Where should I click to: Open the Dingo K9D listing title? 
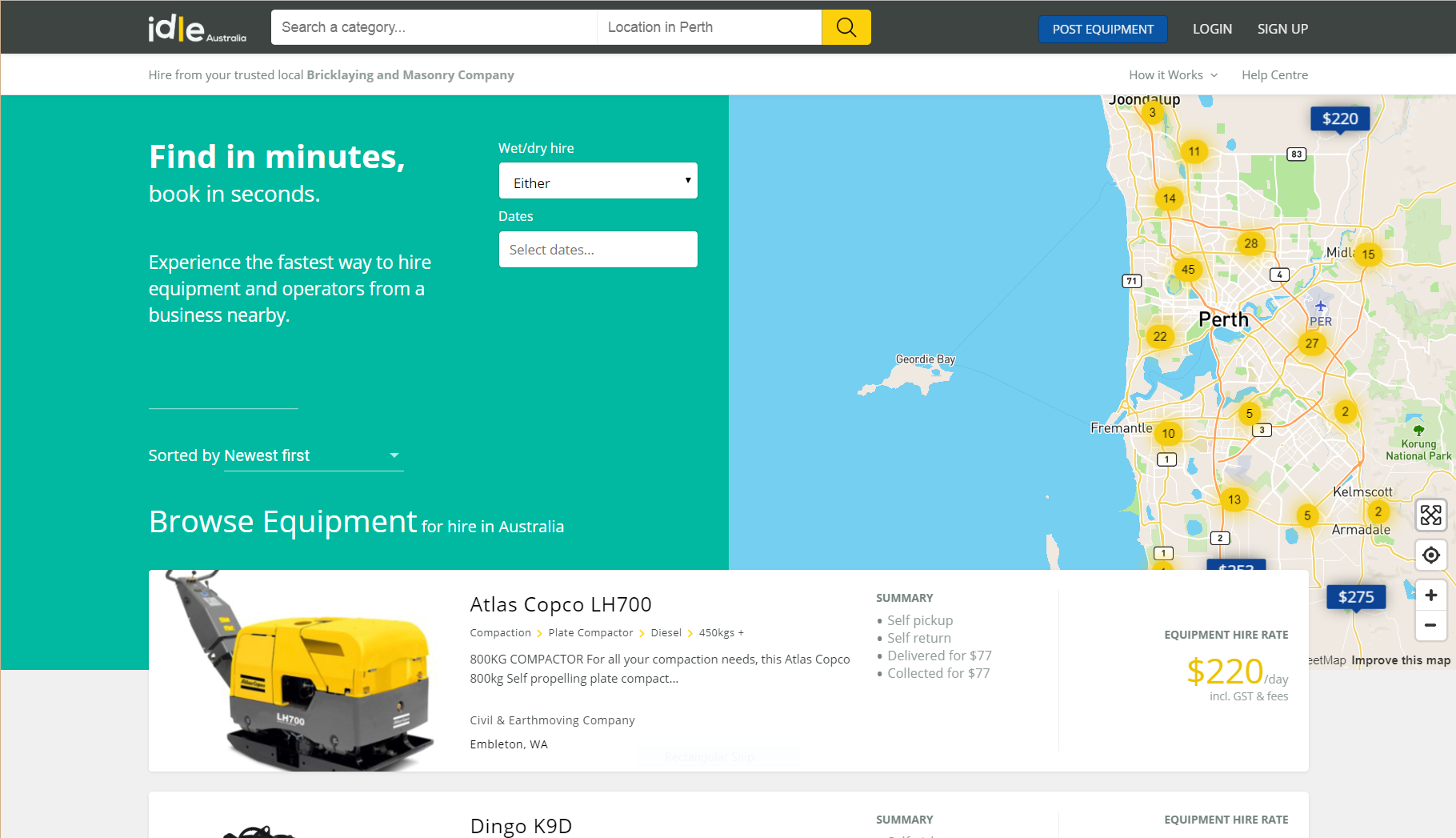521,826
